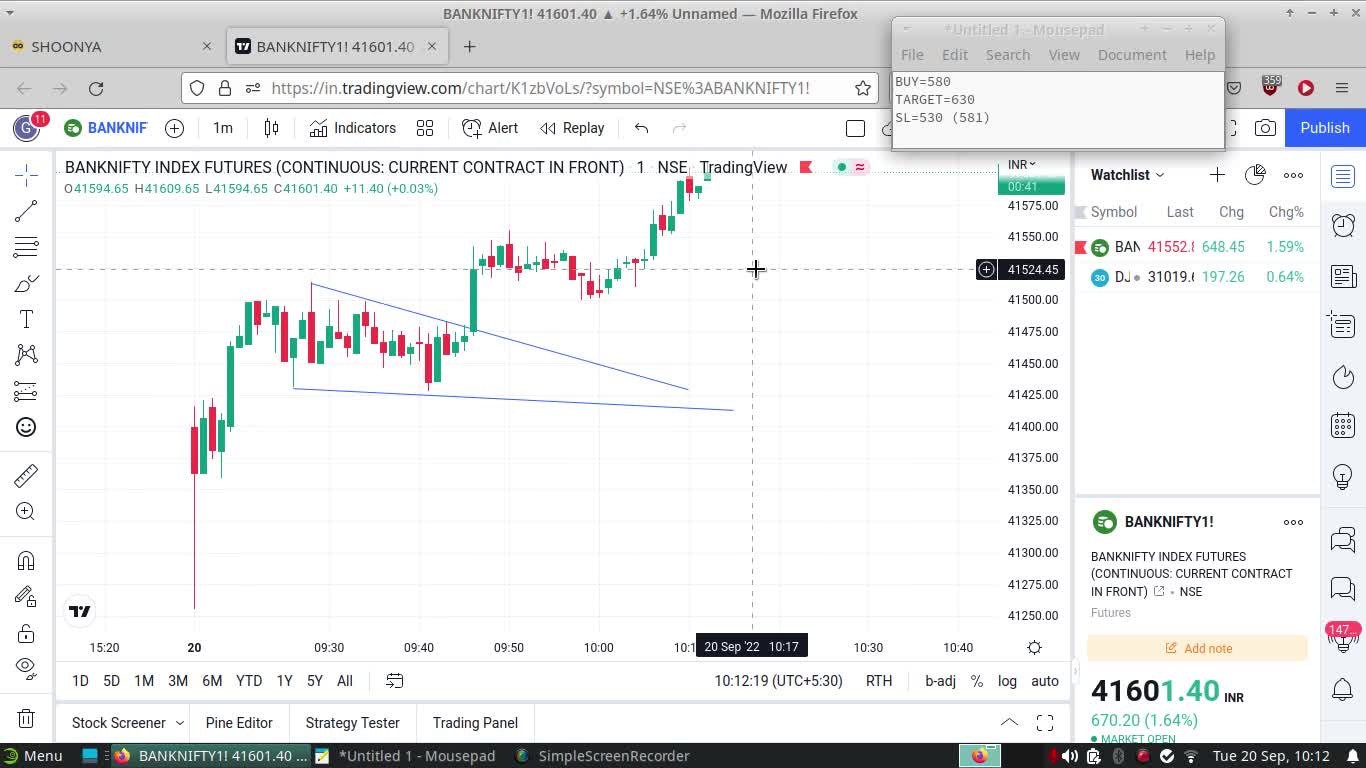Open the BANKNIF symbol search
Image resolution: width=1366 pixels, height=768 pixels.
click(106, 128)
